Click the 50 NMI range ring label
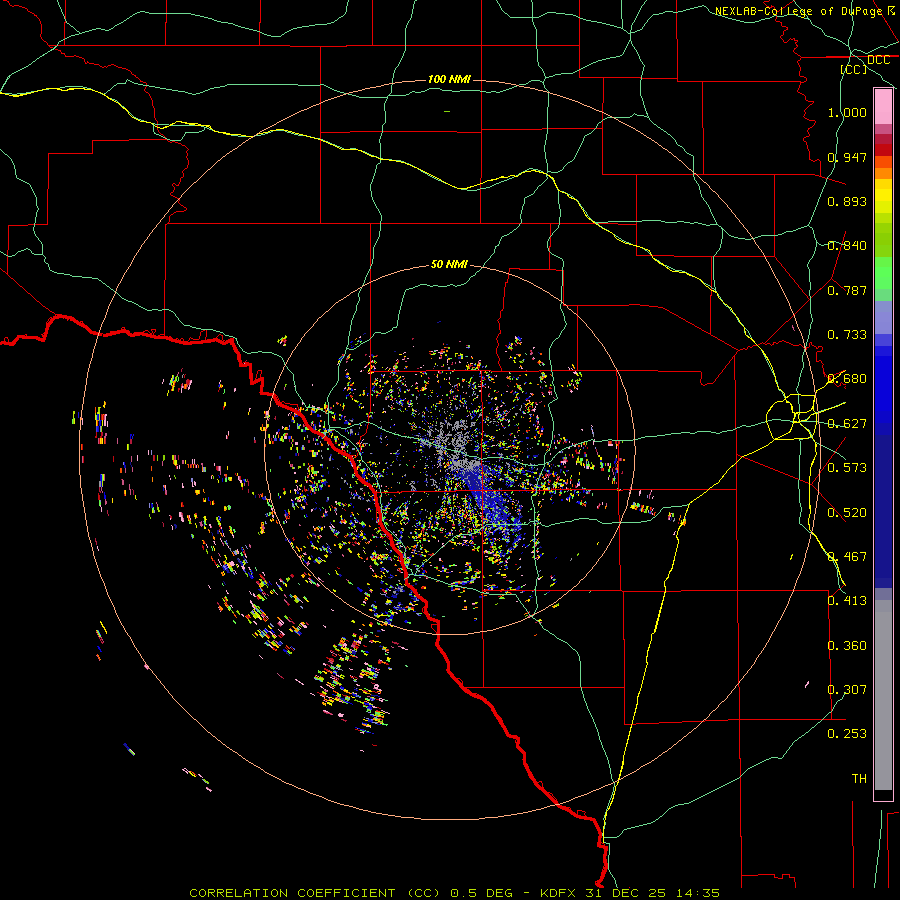The width and height of the screenshot is (900, 900). click(x=449, y=264)
